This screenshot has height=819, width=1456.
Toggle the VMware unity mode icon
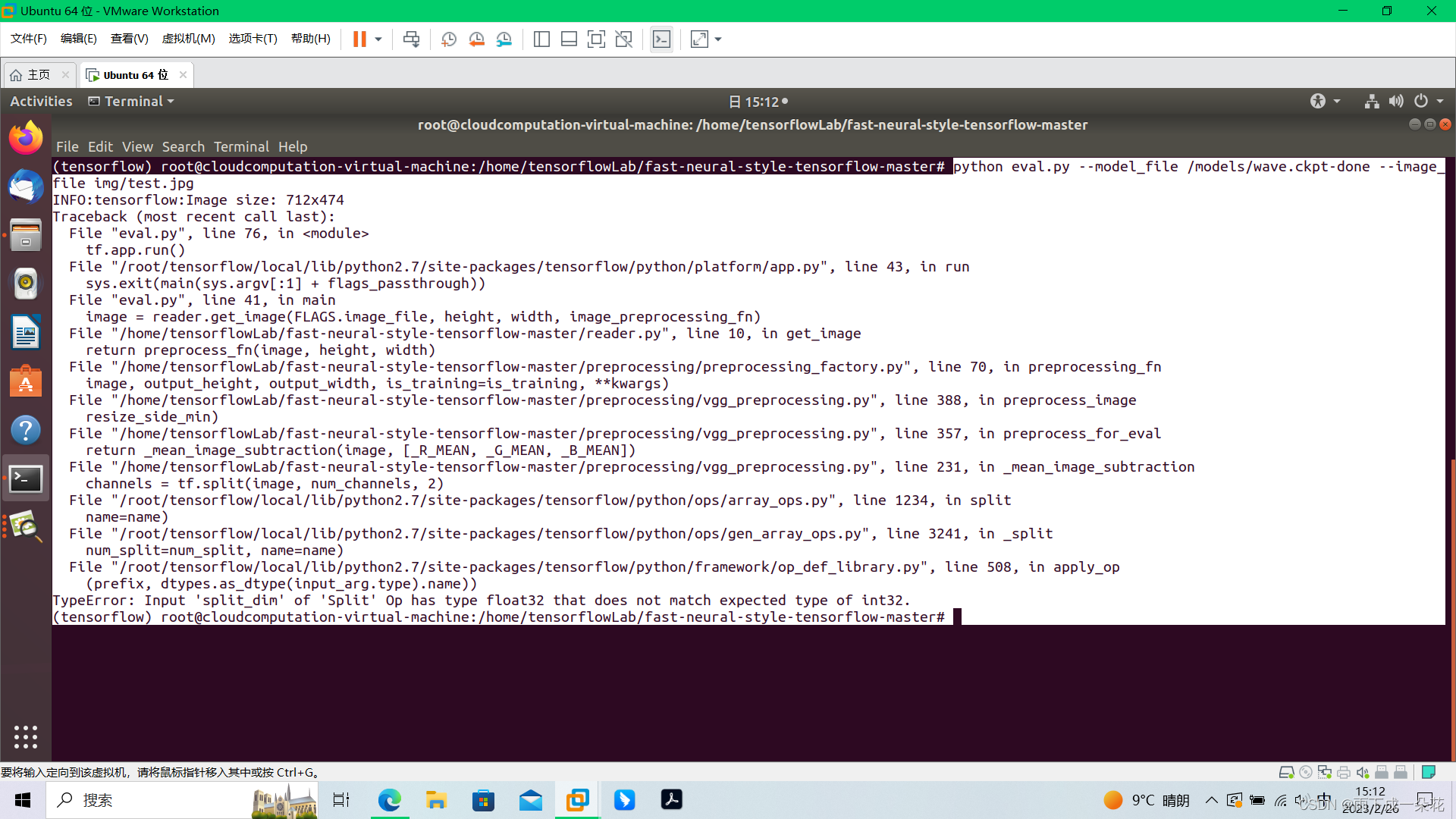(623, 39)
